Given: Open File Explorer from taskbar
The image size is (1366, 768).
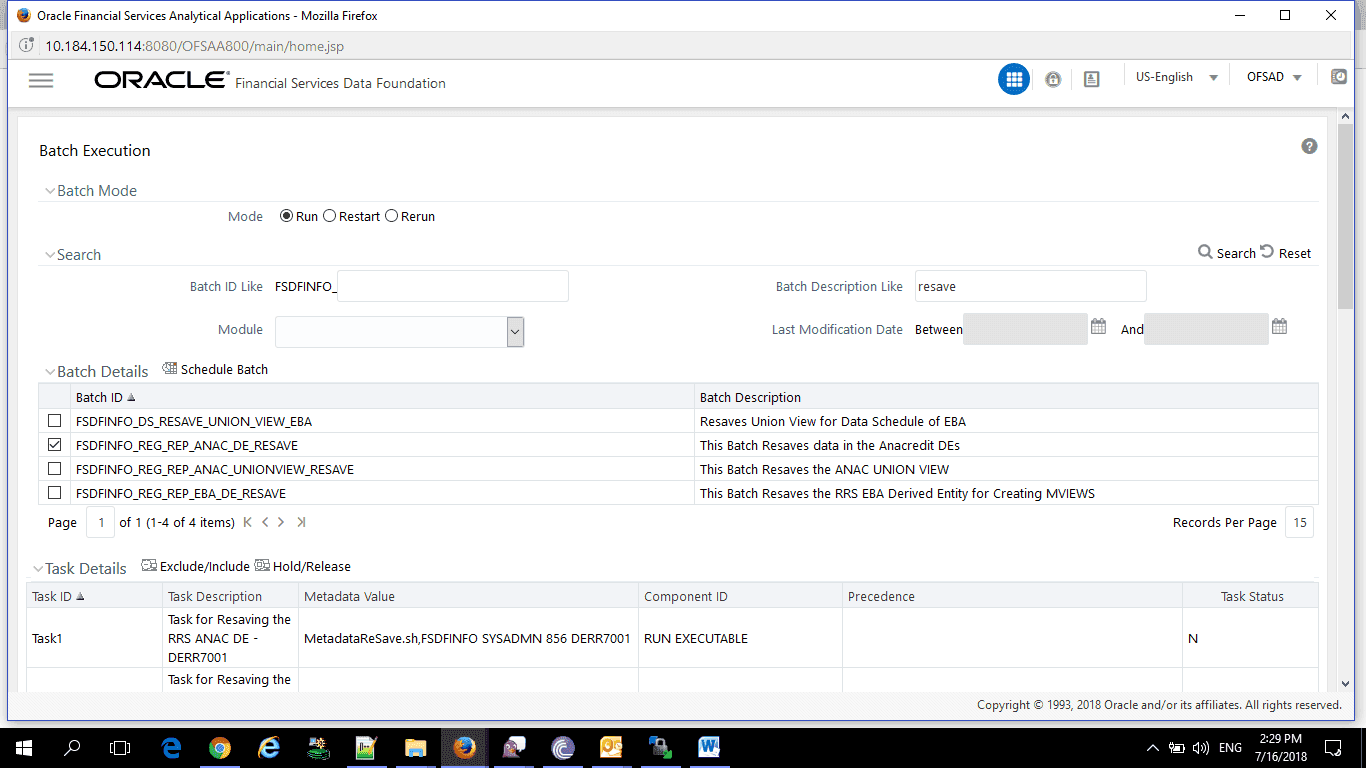Looking at the screenshot, I should [x=415, y=747].
